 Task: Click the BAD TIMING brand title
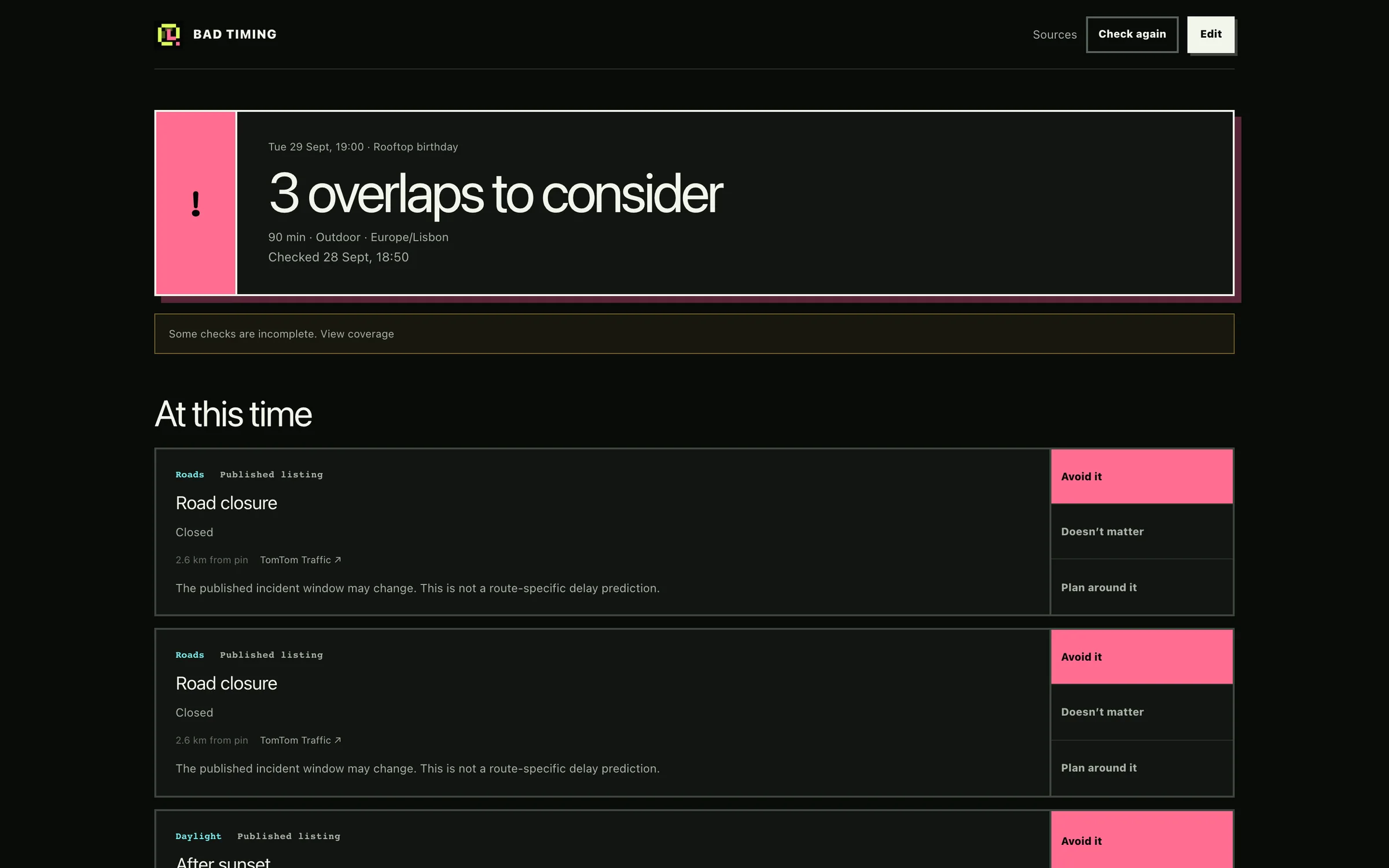[234, 35]
